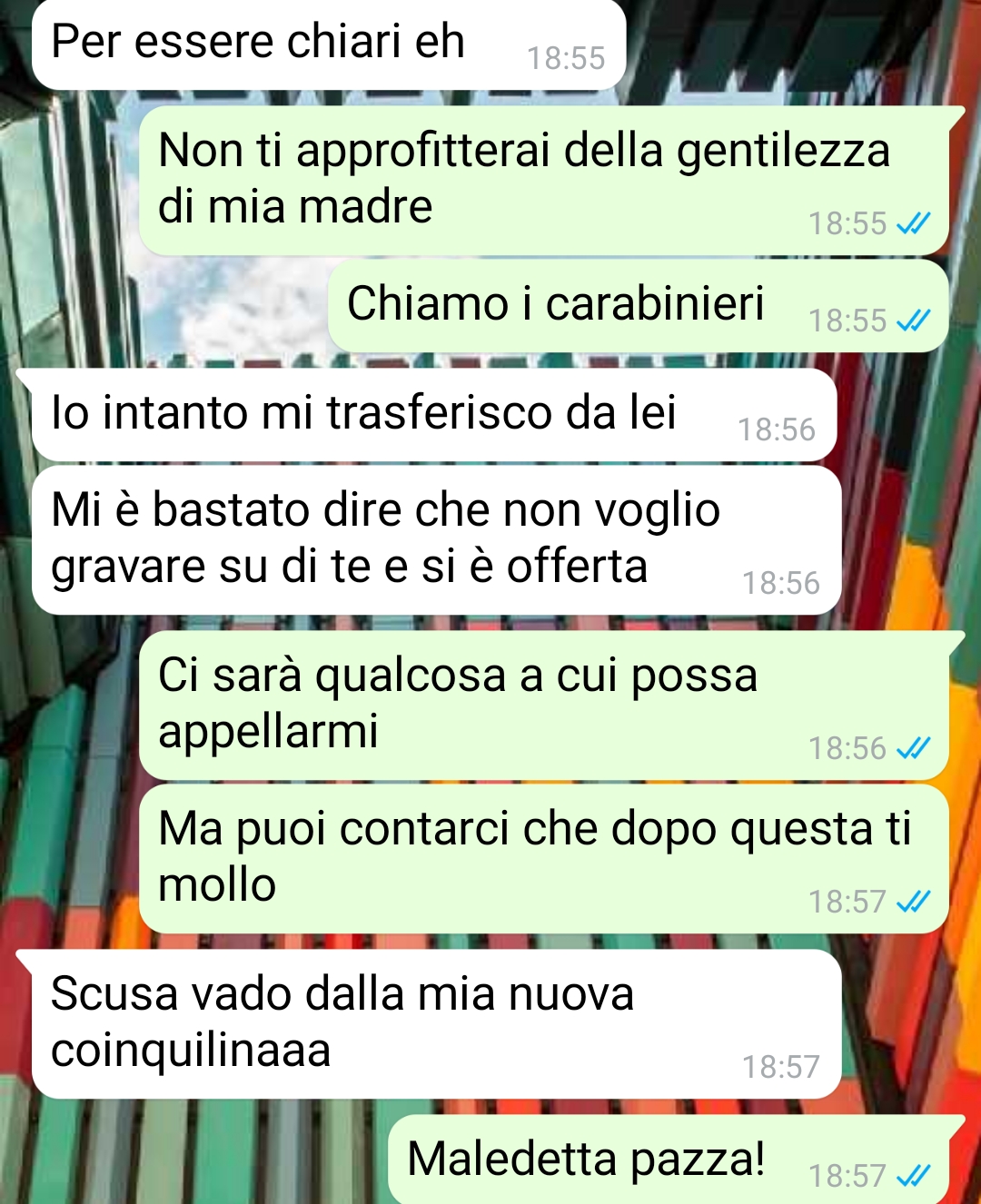Click read checkmarks on 'gentilezza di mia madre' message
Screen dimensions: 981x1204
[x=913, y=223]
